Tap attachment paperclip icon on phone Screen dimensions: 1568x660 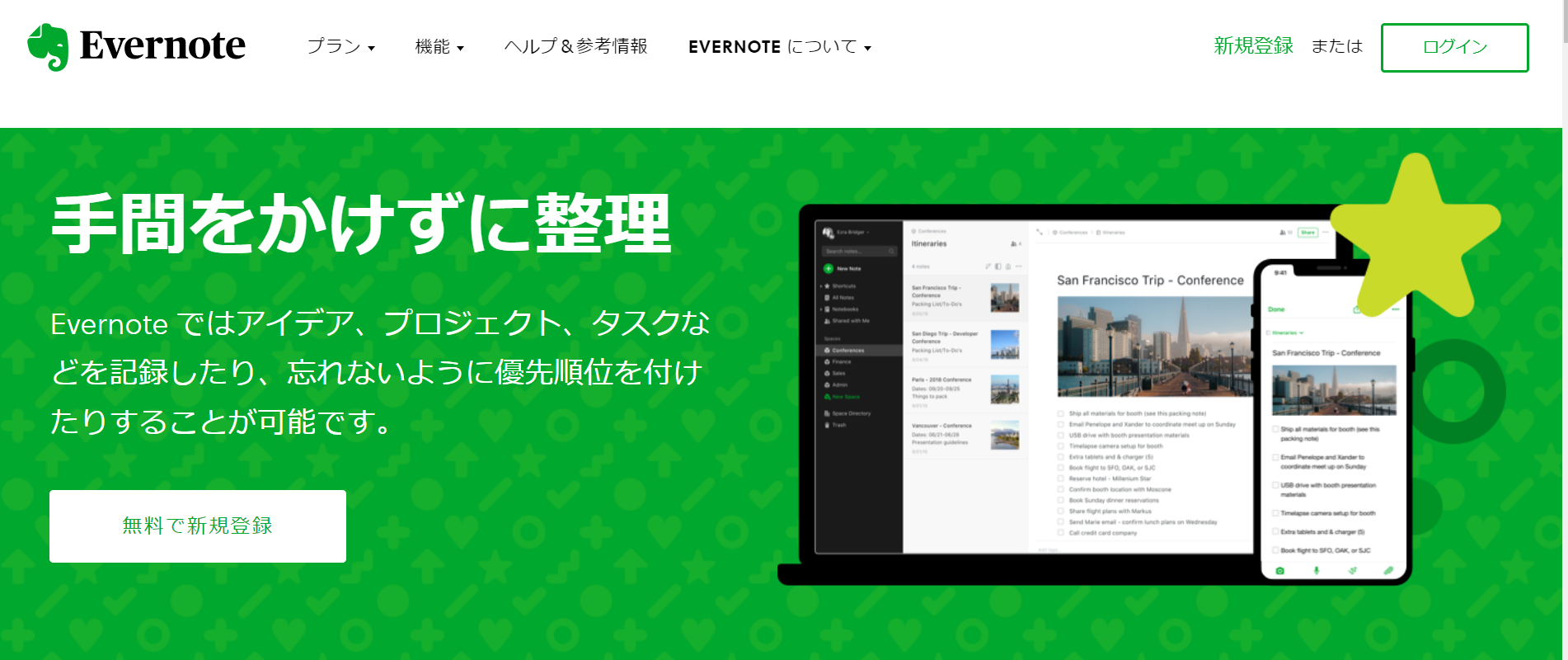1388,571
